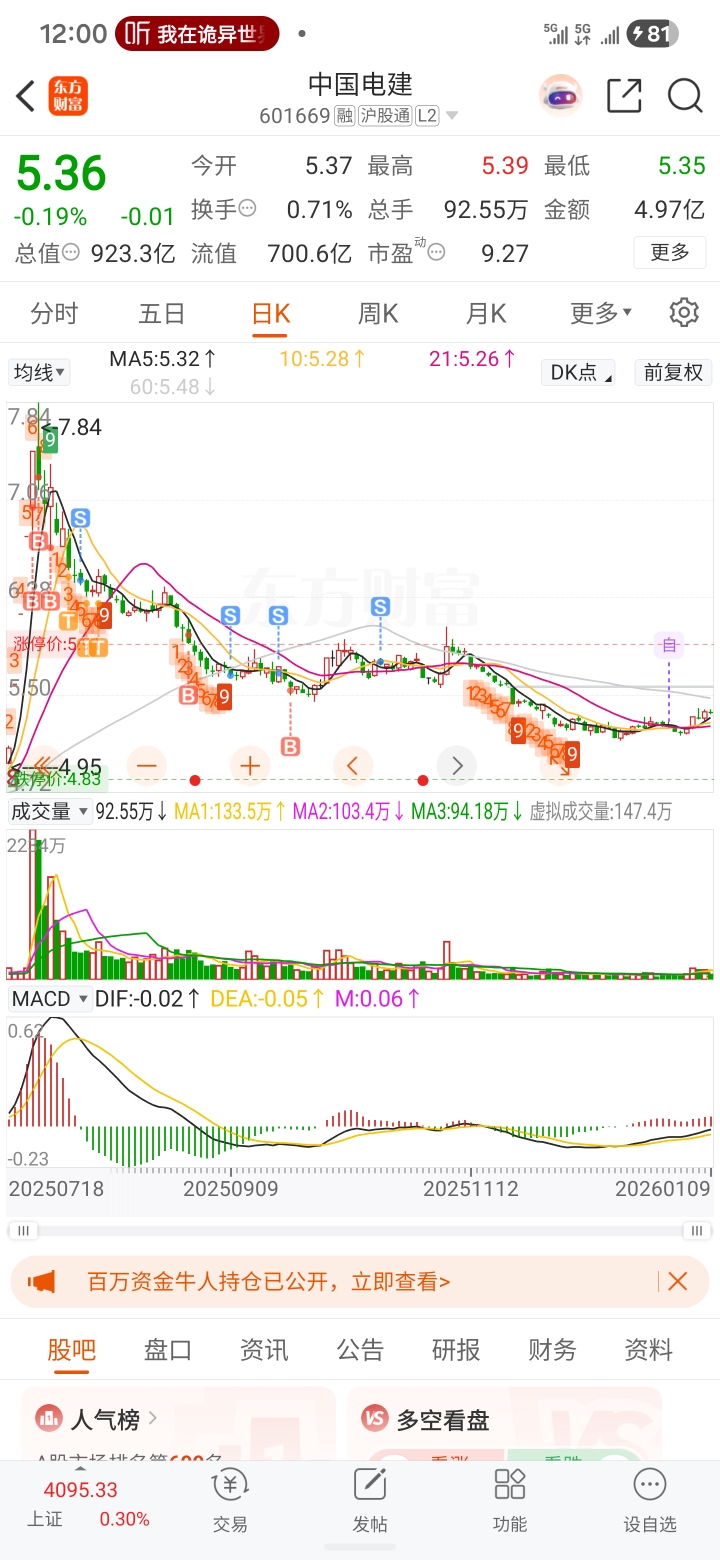The height and width of the screenshot is (1560, 720).
Task: Open 交易 trade icon in bottom bar
Action: click(230, 1500)
